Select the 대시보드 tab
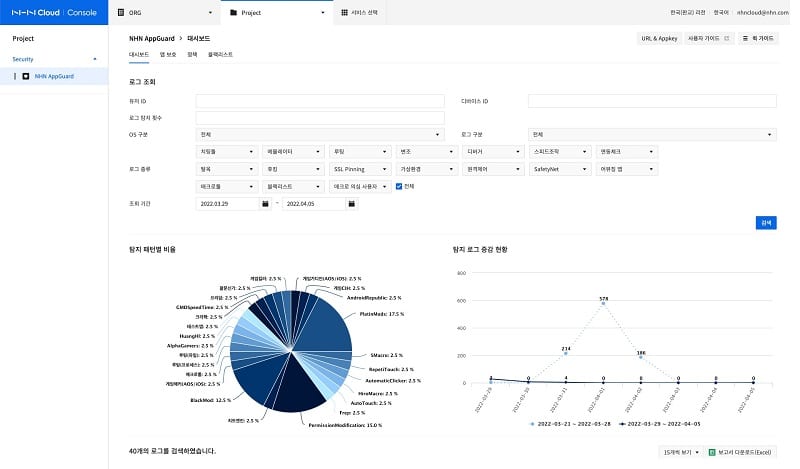This screenshot has height=469, width=800. coord(139,55)
